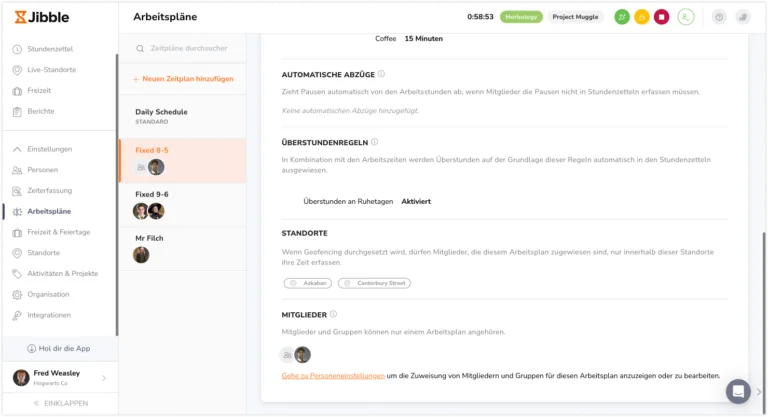Click the top-right icon next to help

(x=743, y=17)
